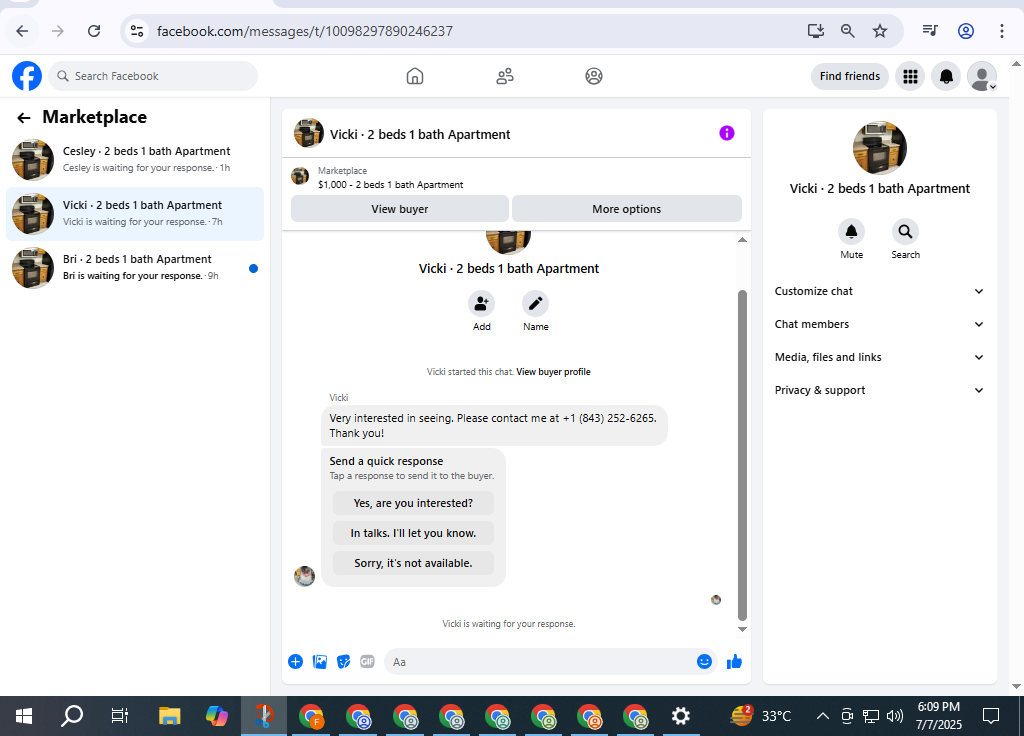Open the Groups icon in top navigation
This screenshot has width=1024, height=736.
point(594,76)
